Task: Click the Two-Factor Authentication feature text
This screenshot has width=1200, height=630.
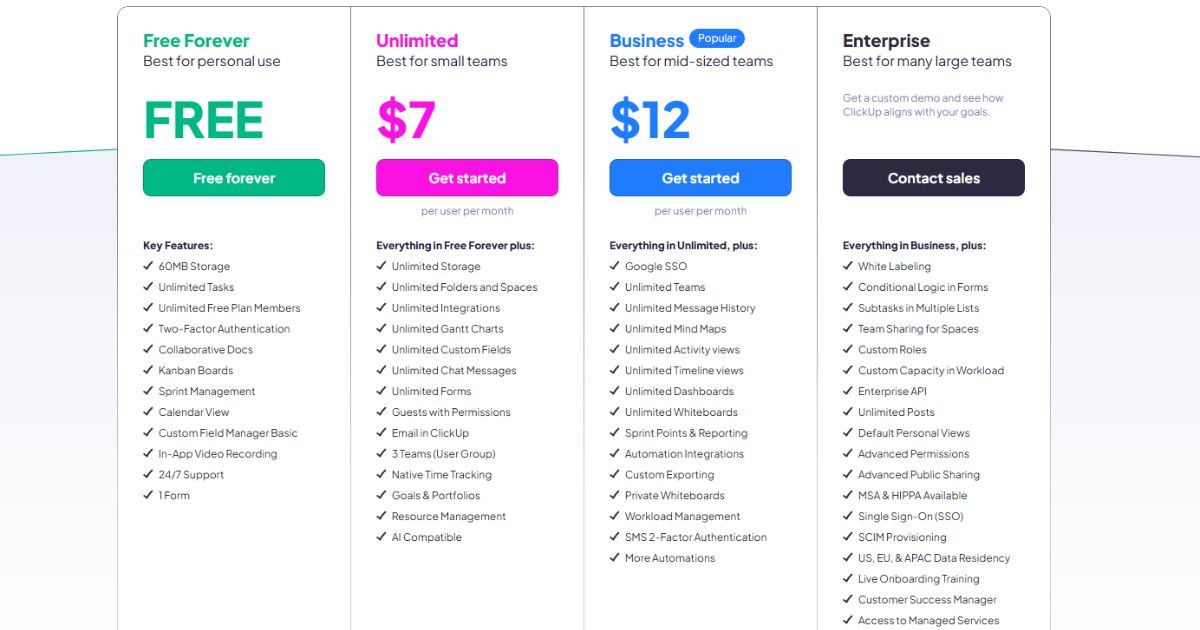Action: tap(224, 329)
